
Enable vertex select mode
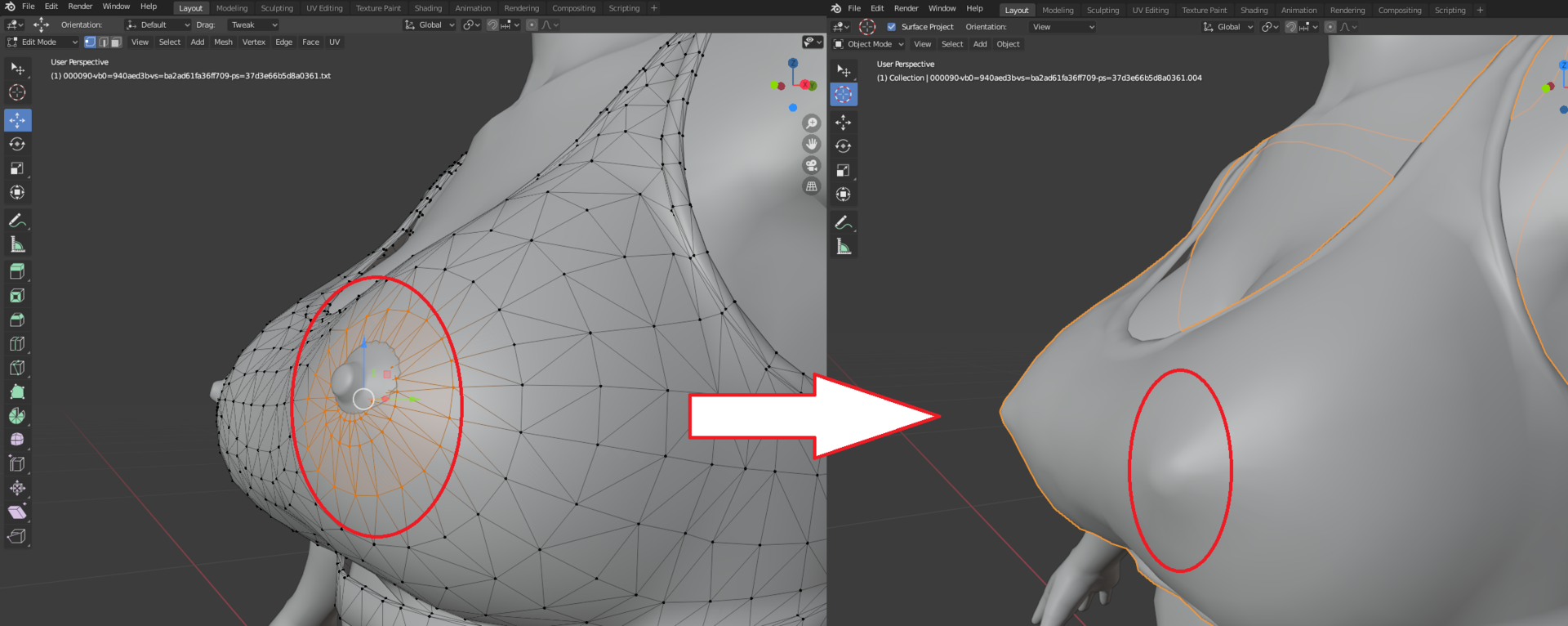click(x=90, y=42)
